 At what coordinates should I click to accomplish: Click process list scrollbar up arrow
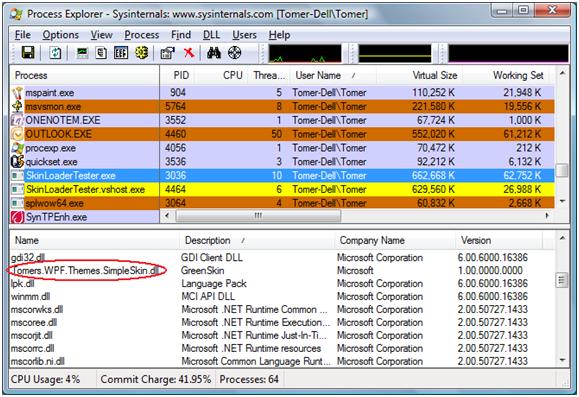click(x=562, y=73)
